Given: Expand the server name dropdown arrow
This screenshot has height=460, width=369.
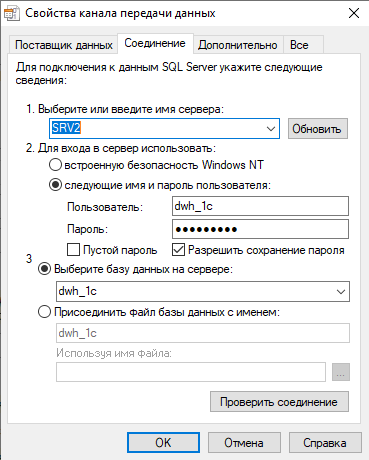Looking at the screenshot, I should coord(271,129).
